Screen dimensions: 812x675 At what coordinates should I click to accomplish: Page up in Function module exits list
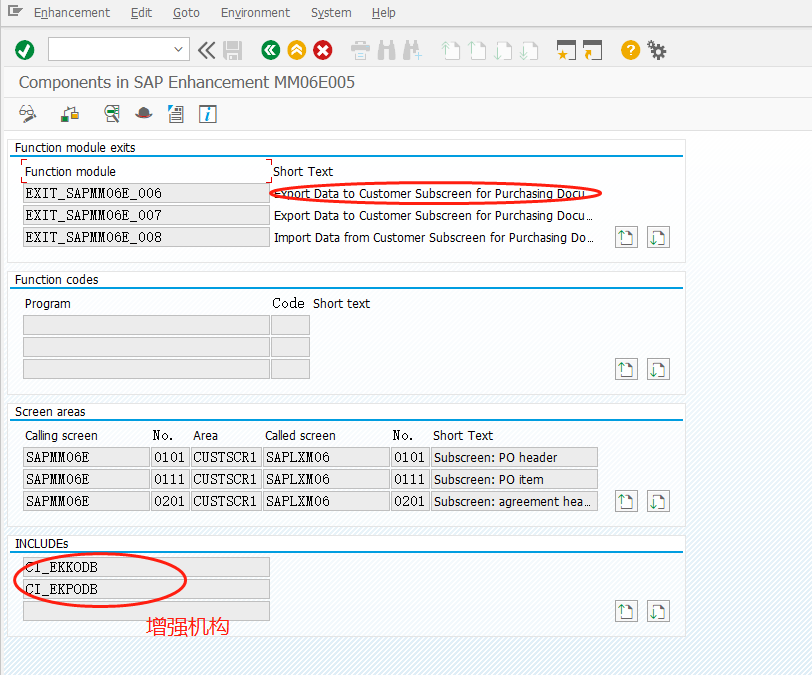tap(626, 237)
